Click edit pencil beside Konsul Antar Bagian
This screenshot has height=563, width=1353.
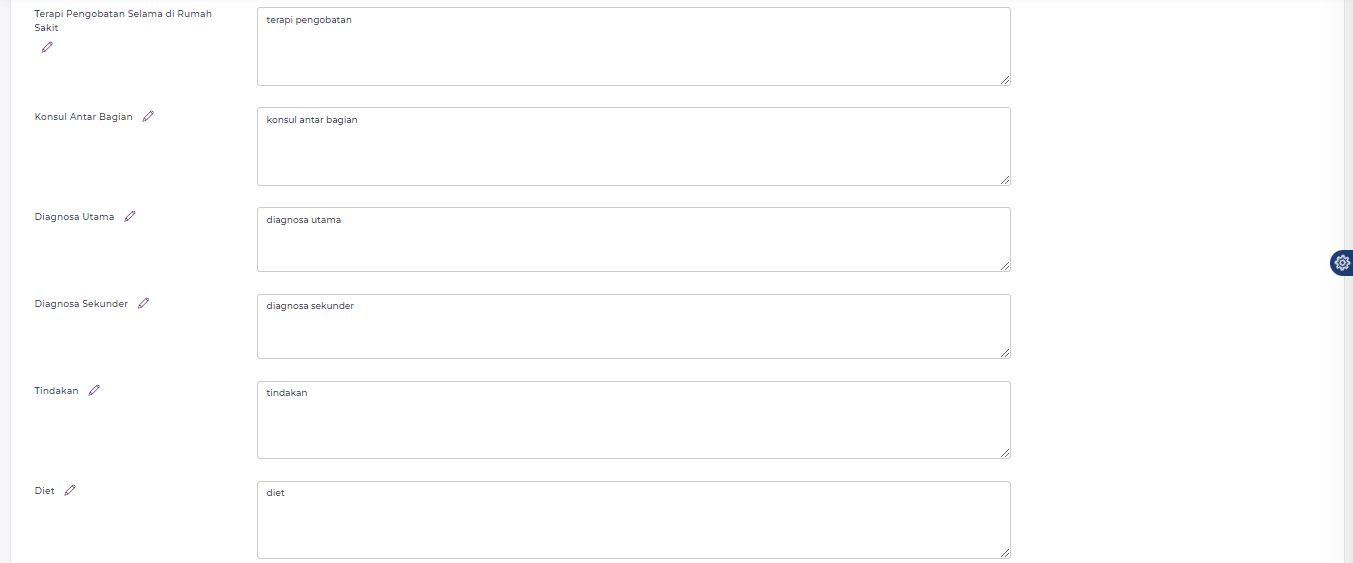coord(148,116)
